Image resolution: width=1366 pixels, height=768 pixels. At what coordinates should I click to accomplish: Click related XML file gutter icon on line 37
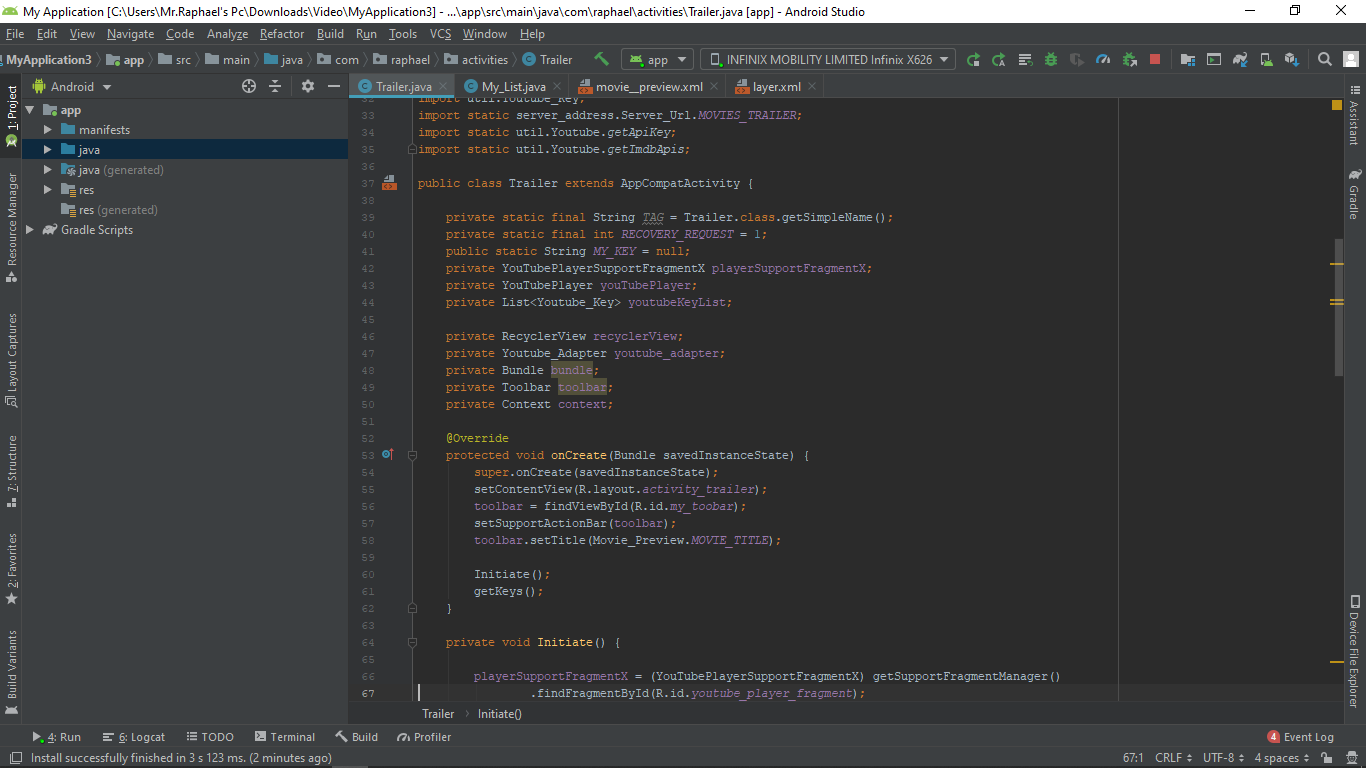pyautogui.click(x=389, y=184)
